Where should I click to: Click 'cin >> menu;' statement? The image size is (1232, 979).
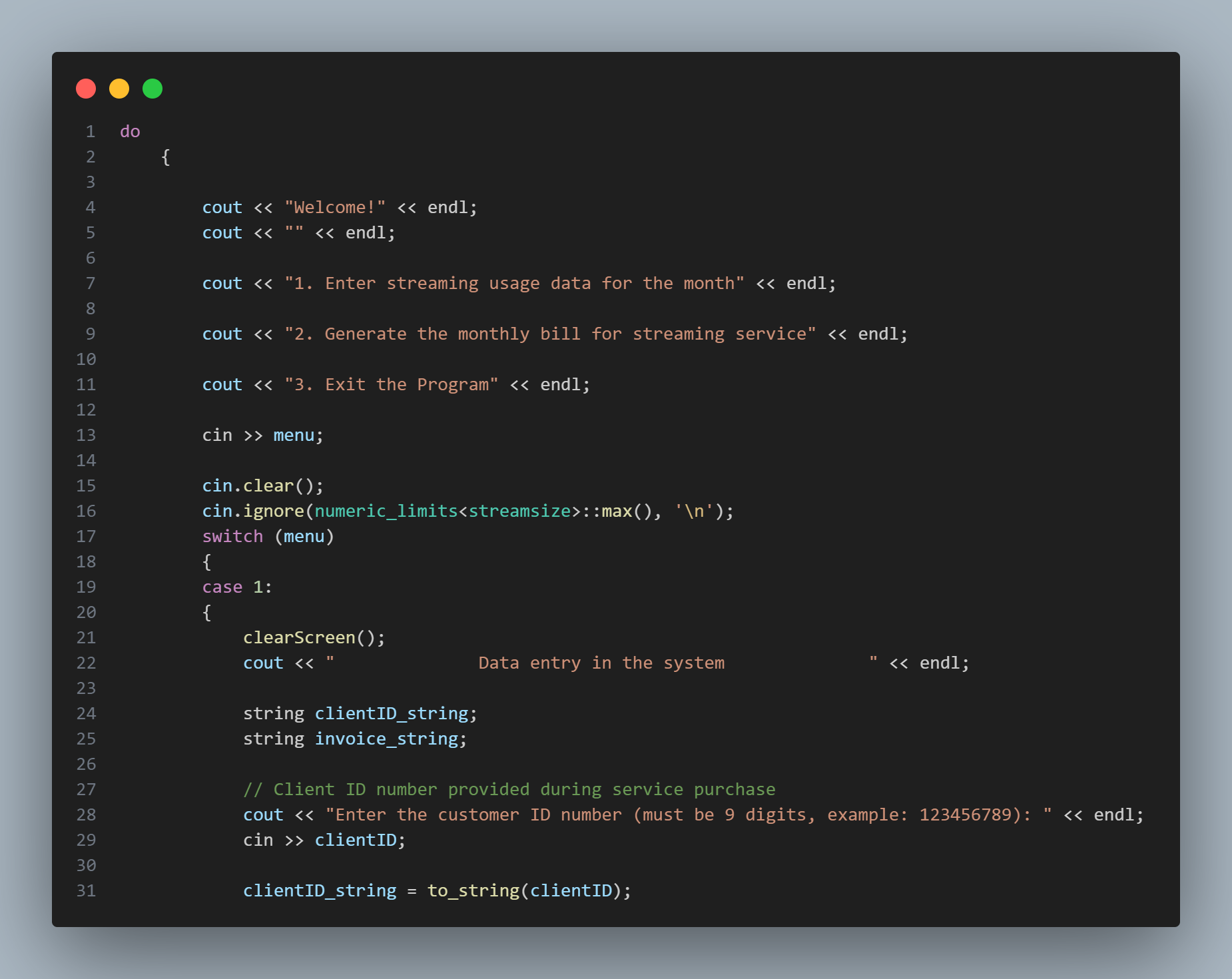pyautogui.click(x=263, y=436)
